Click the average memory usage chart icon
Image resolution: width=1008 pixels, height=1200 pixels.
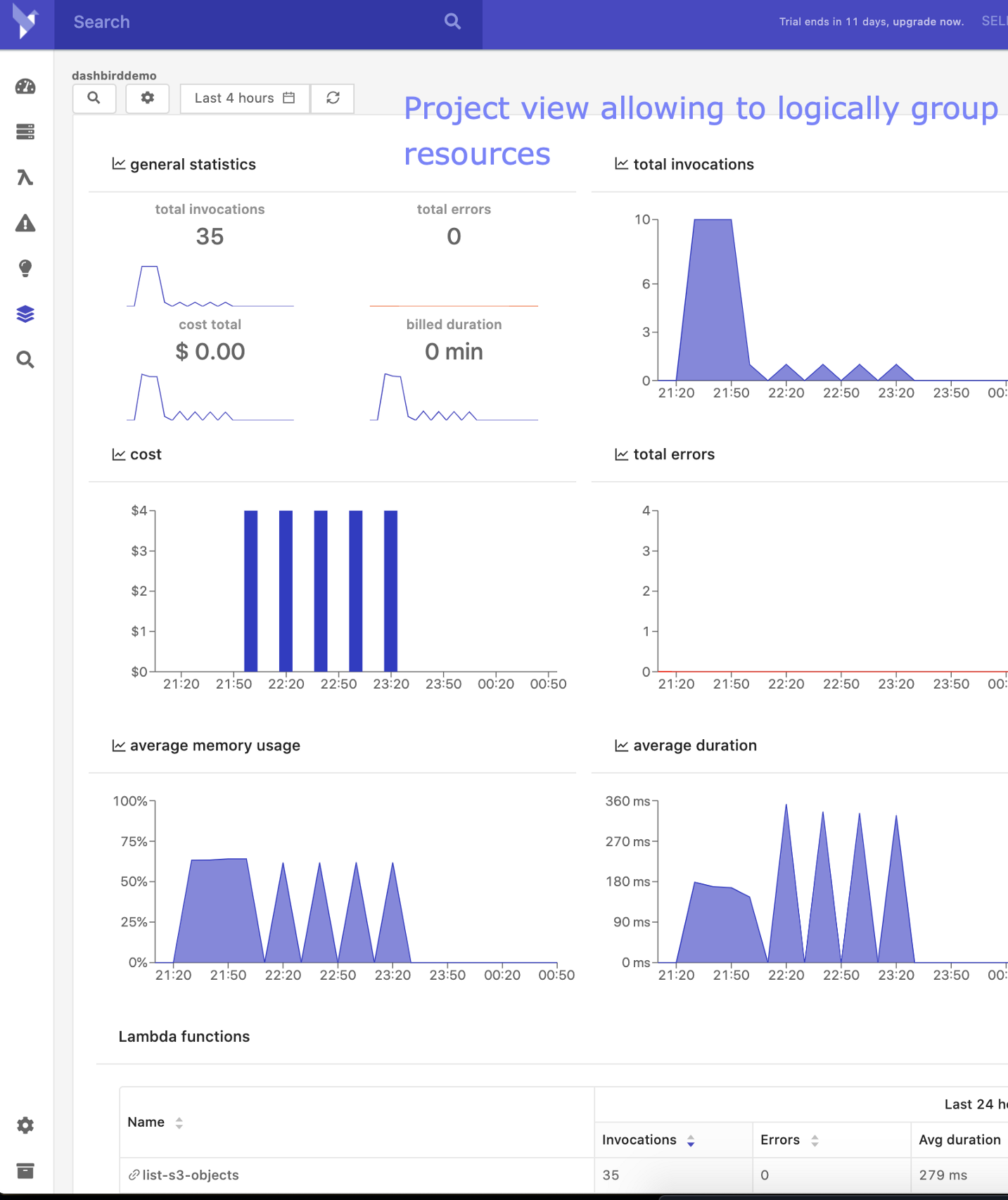[x=119, y=746]
